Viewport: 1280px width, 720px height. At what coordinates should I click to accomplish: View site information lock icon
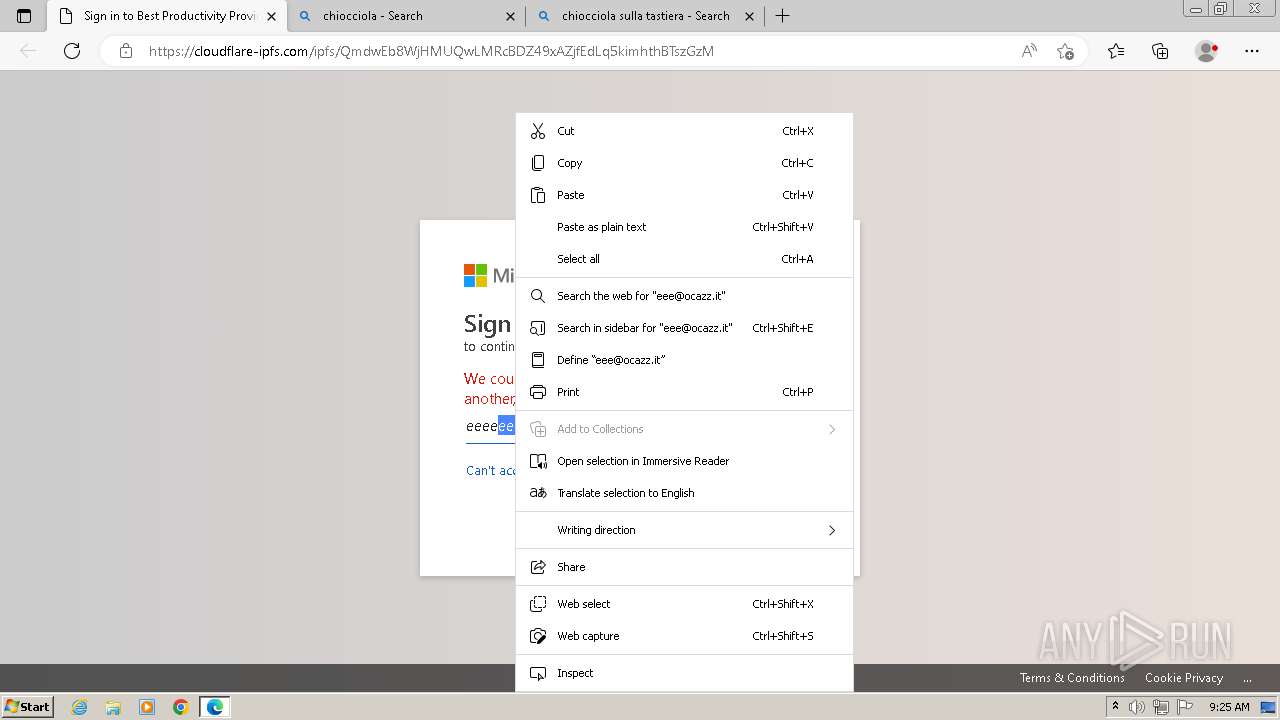[x=126, y=51]
